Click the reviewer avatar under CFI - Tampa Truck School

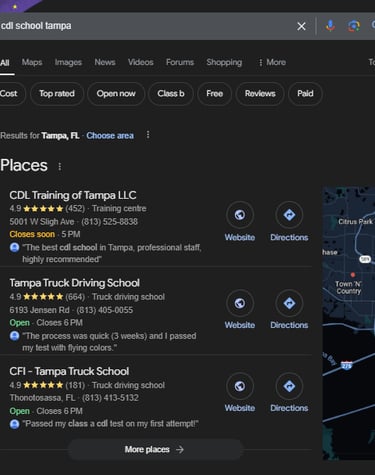[x=14, y=424]
